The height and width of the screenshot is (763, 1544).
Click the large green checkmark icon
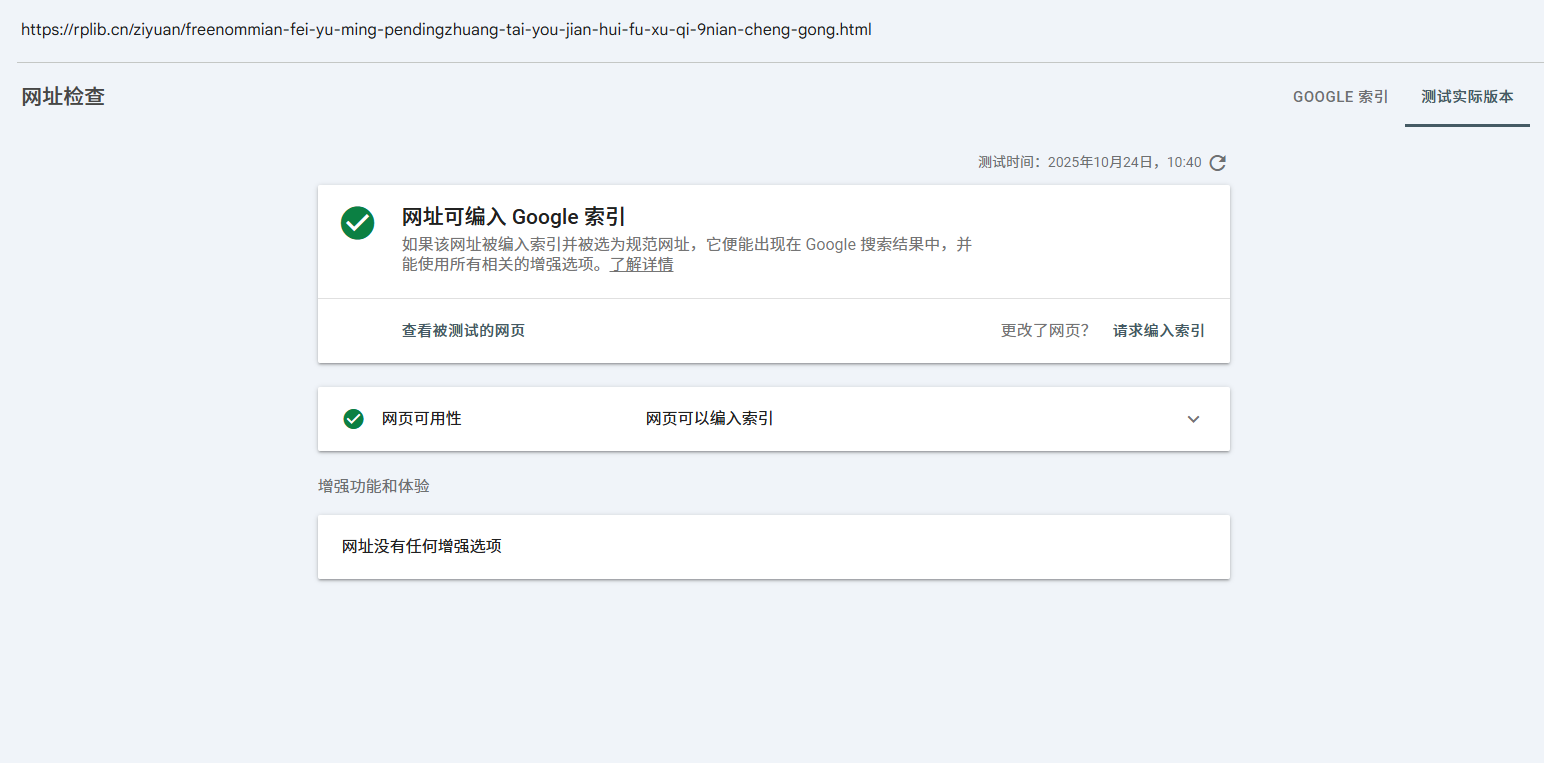tap(357, 223)
